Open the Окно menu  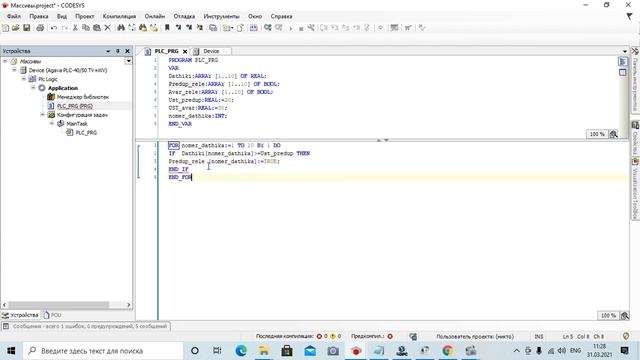pyautogui.click(x=255, y=16)
